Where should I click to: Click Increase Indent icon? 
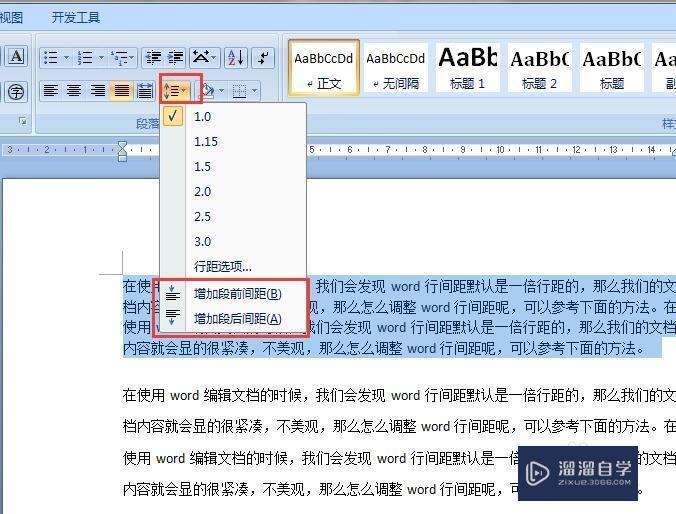pyautogui.click(x=175, y=57)
